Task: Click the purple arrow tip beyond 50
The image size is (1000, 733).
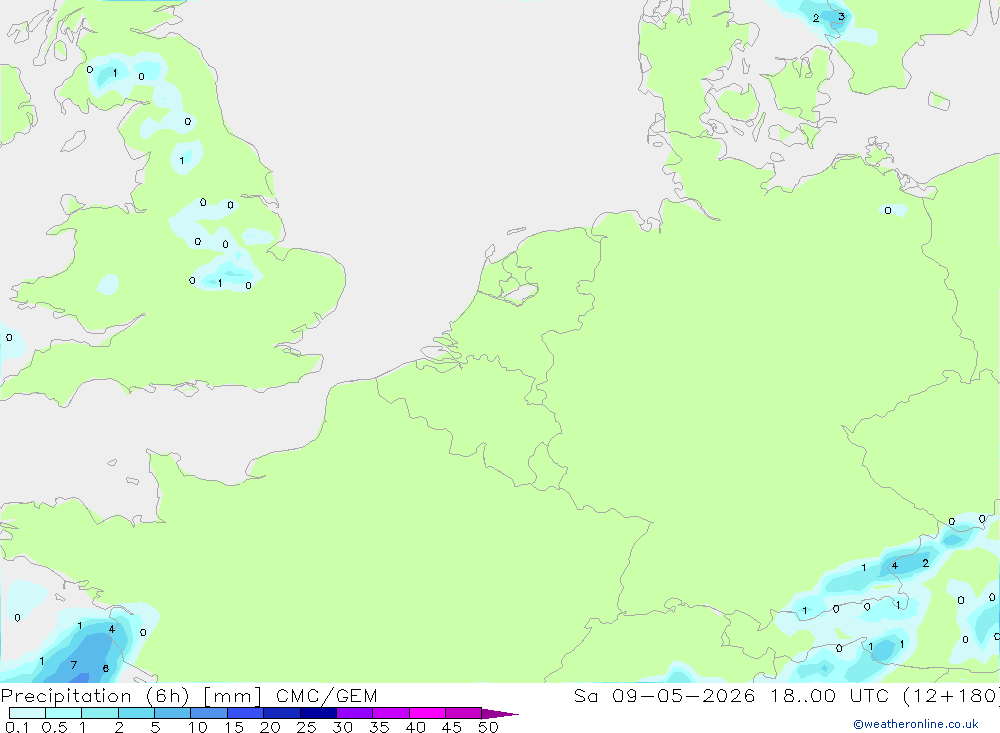Action: coord(501,713)
